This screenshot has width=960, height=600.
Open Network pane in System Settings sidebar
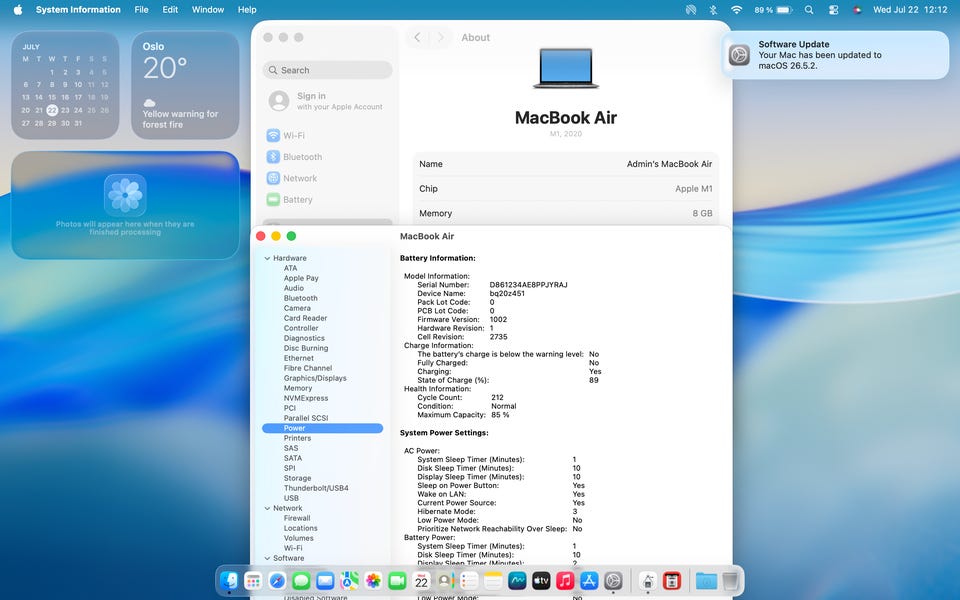292,178
